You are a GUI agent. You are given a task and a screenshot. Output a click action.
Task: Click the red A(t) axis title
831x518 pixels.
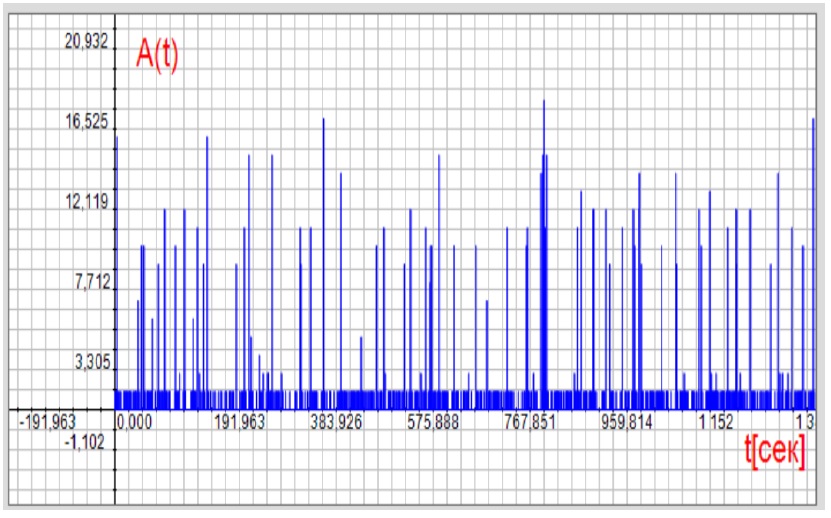tap(157, 54)
